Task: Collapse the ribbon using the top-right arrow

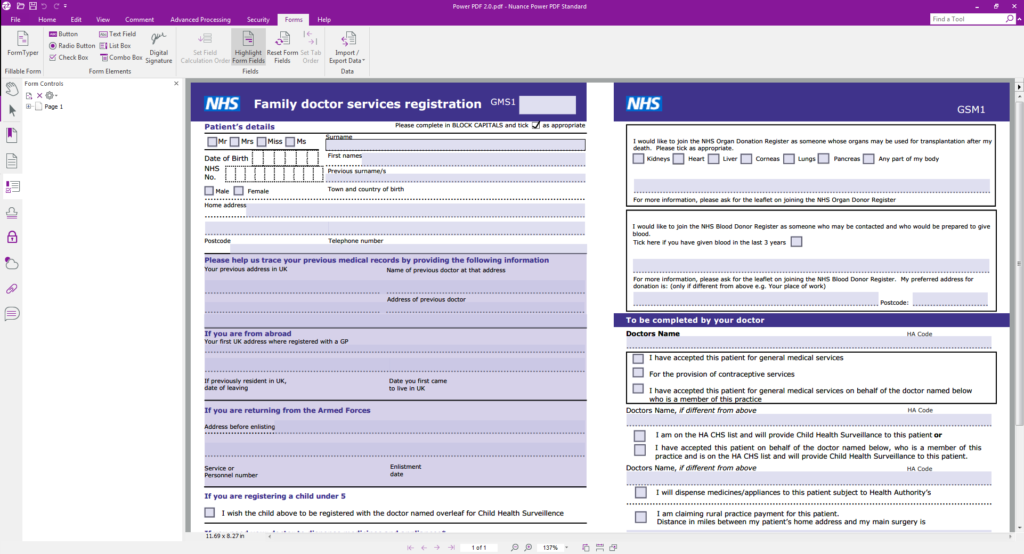Action: pyautogui.click(x=1019, y=19)
